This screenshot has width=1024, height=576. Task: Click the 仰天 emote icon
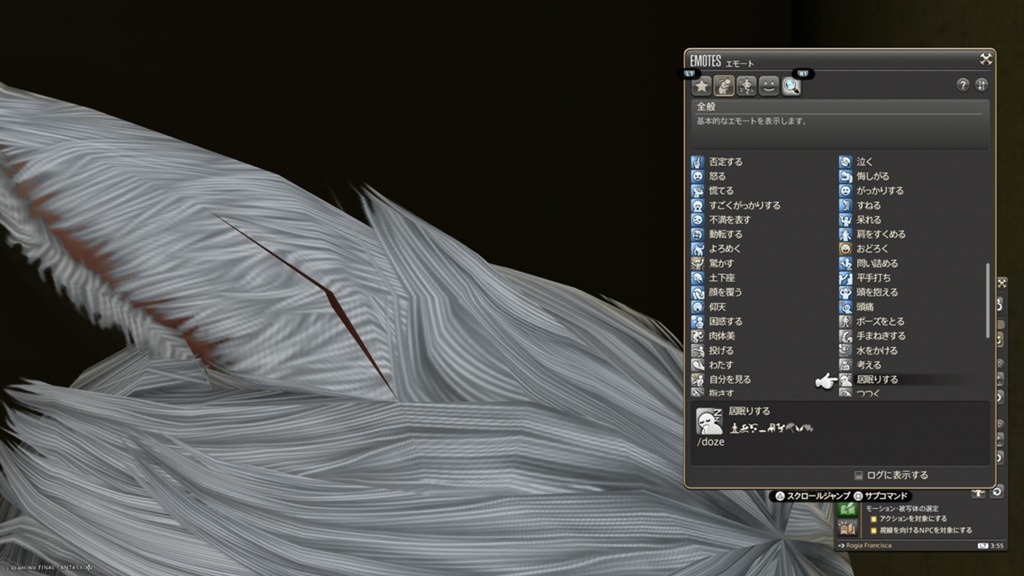pos(697,307)
